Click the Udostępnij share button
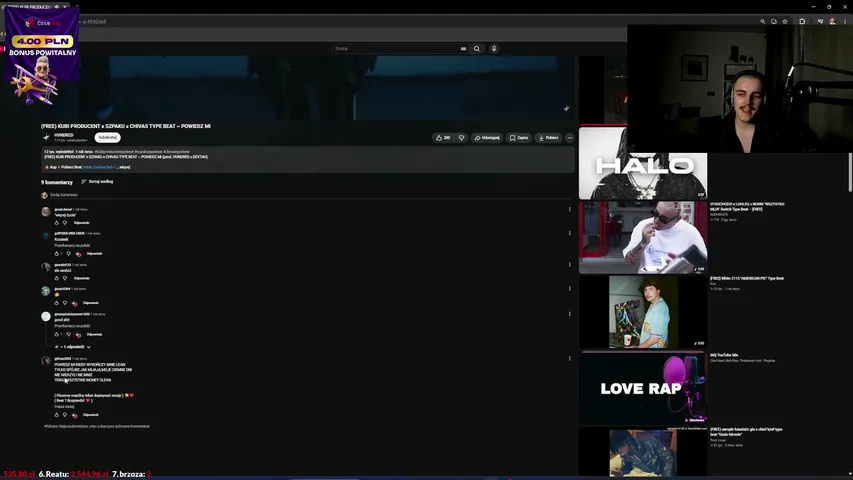Screen dimensions: 853x480 coord(487,138)
